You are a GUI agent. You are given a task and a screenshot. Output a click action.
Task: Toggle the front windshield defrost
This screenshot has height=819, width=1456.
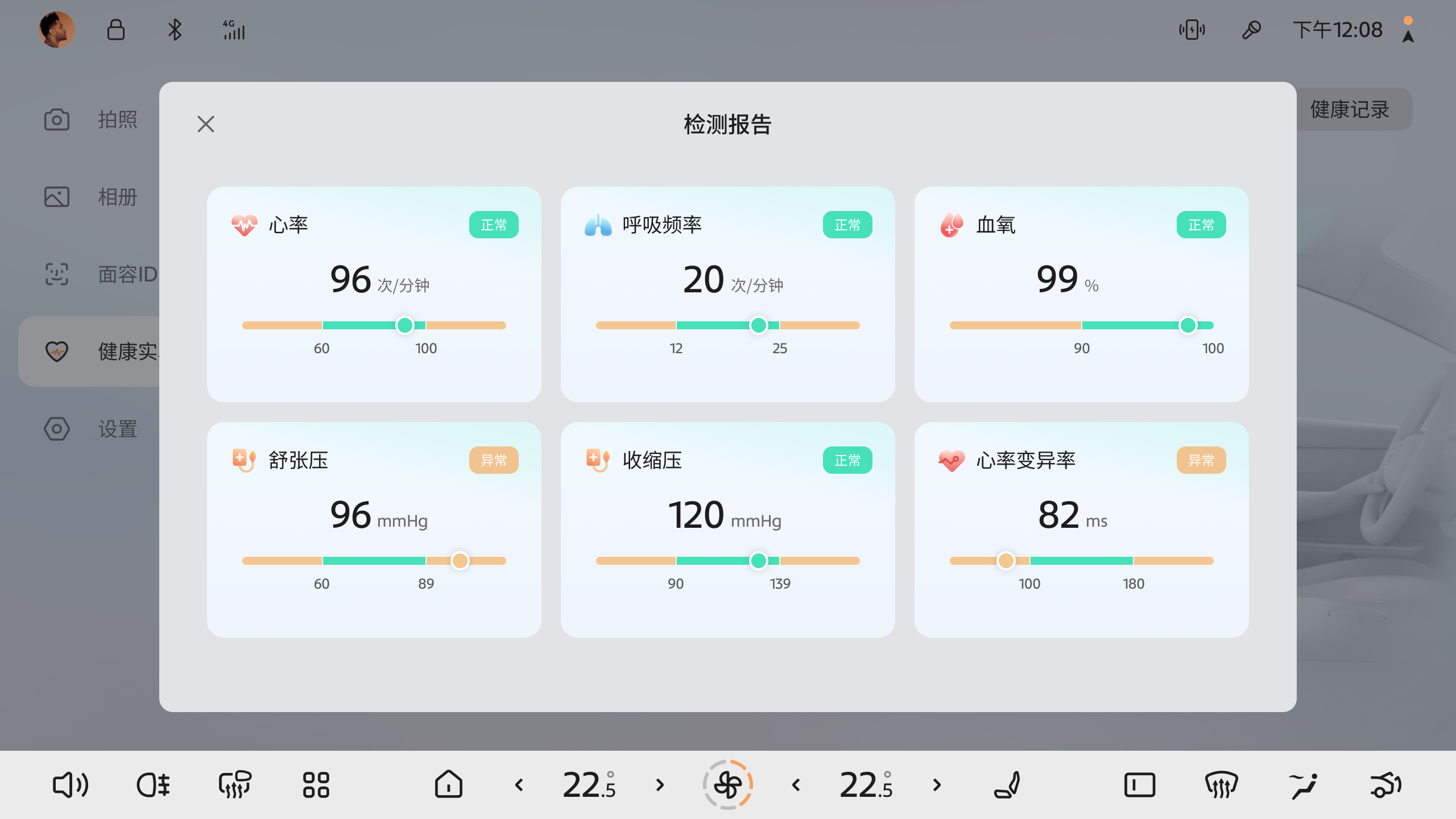pyautogui.click(x=1221, y=785)
